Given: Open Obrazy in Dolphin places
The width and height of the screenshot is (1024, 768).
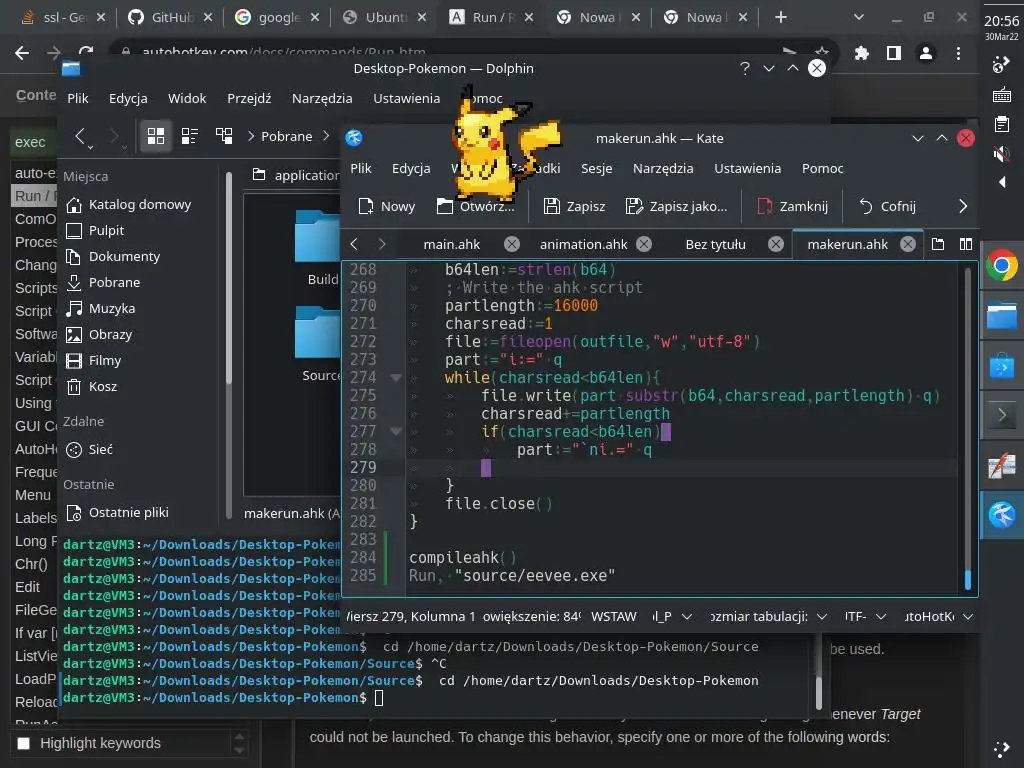Looking at the screenshot, I should pos(99,335).
